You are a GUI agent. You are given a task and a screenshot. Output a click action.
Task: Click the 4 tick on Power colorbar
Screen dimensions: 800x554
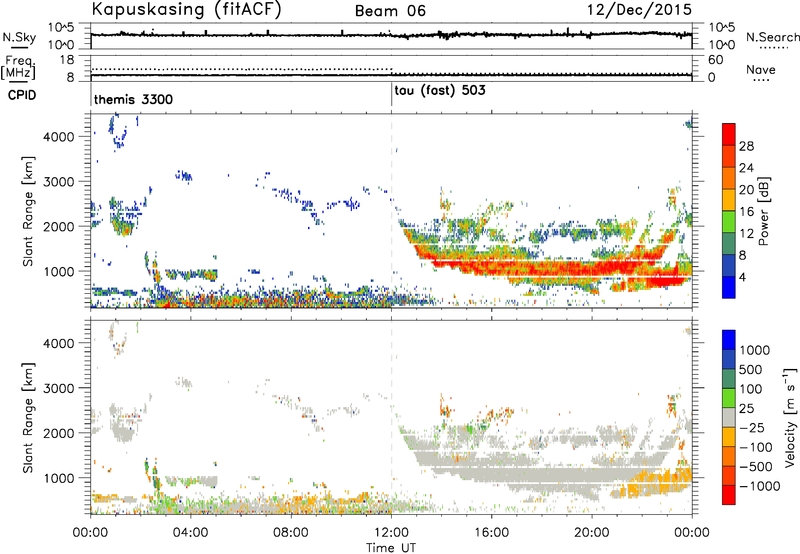(x=742, y=277)
